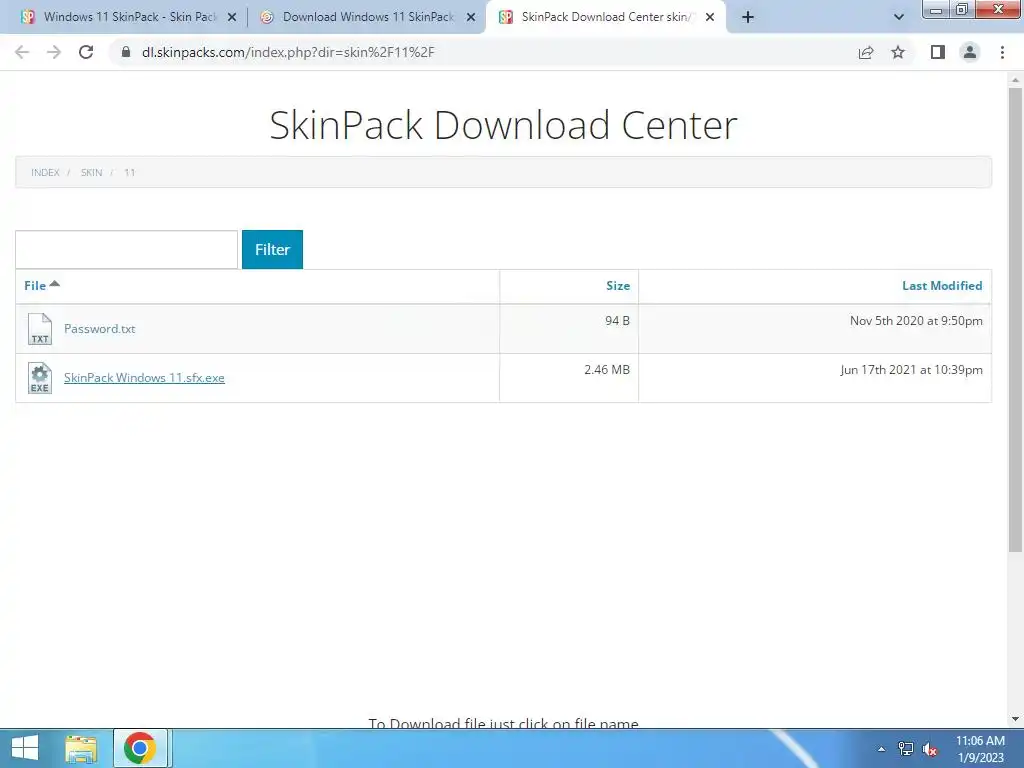Open a new tab with the plus button
Screen dimensions: 1024x768
pyautogui.click(x=748, y=18)
